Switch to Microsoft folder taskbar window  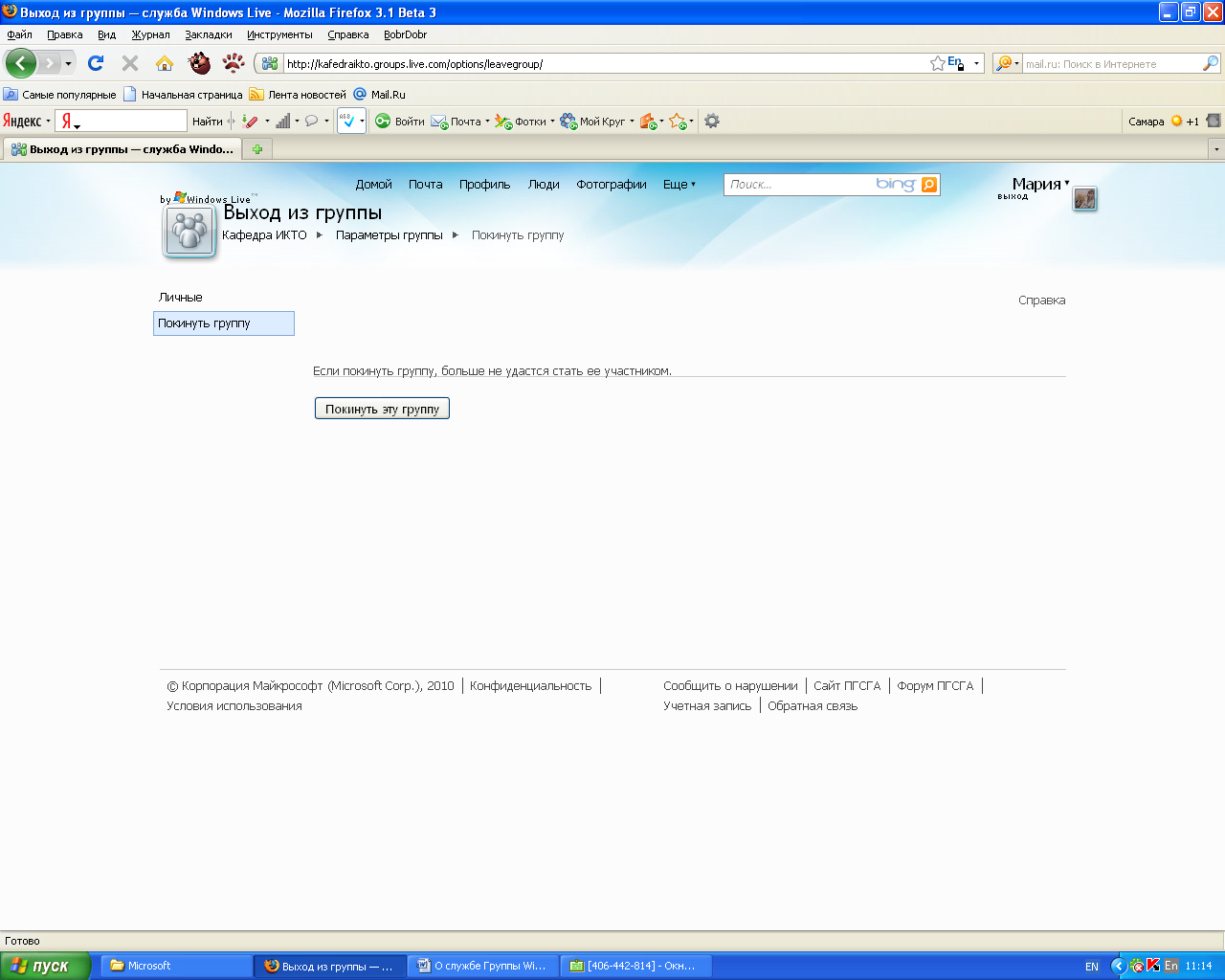point(176,966)
